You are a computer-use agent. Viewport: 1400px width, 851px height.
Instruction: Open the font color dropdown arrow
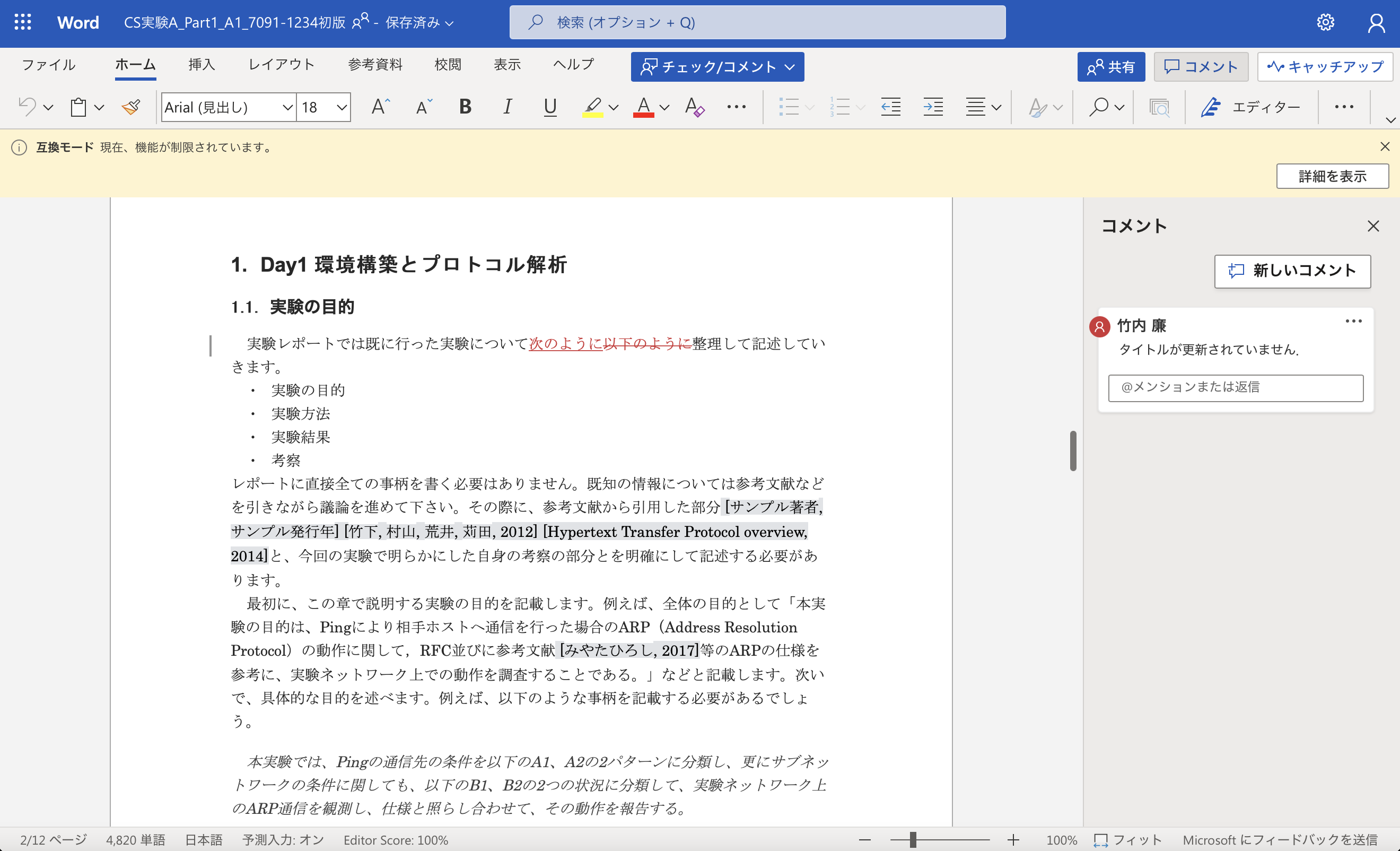click(664, 107)
